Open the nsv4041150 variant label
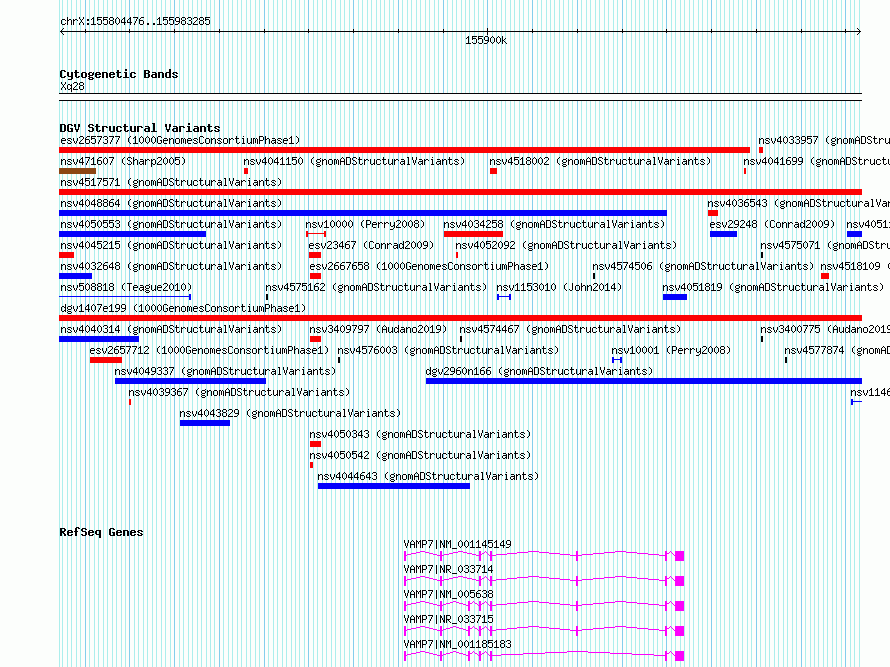This screenshot has width=890, height=667. pos(354,161)
